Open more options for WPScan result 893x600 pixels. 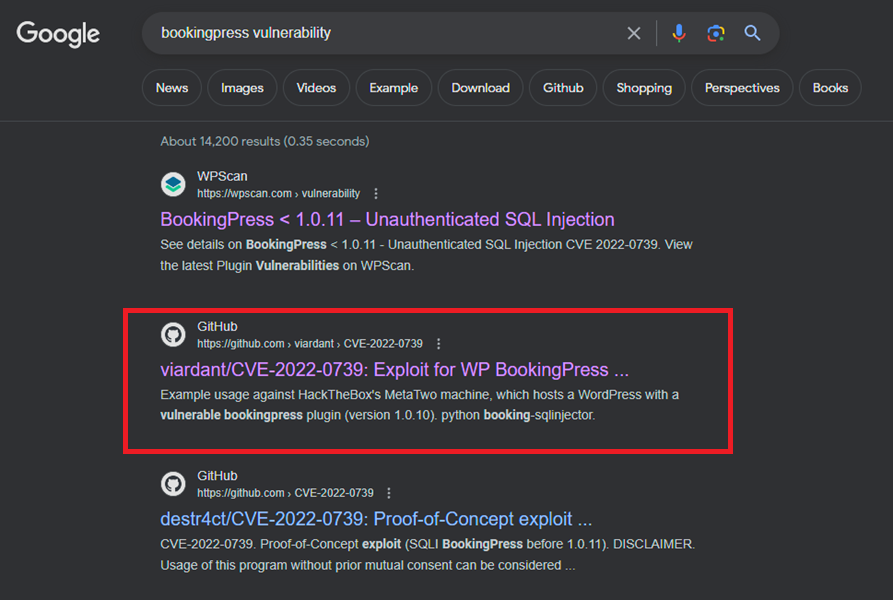[x=376, y=194]
